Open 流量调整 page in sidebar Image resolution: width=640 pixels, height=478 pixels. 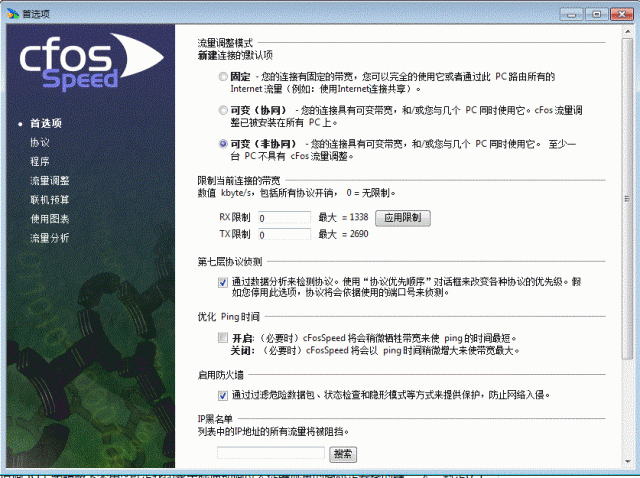coord(50,181)
